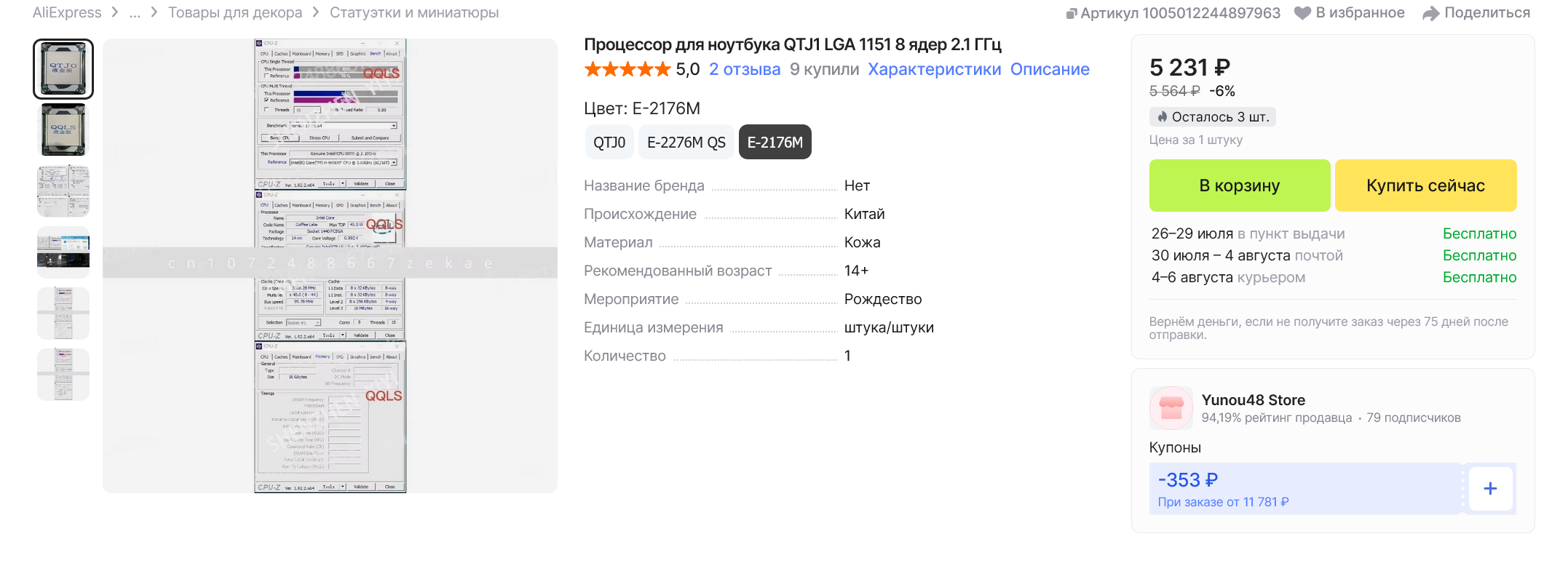
Task: Select the third CPU-Z screenshots thumbnail
Action: coord(63,191)
